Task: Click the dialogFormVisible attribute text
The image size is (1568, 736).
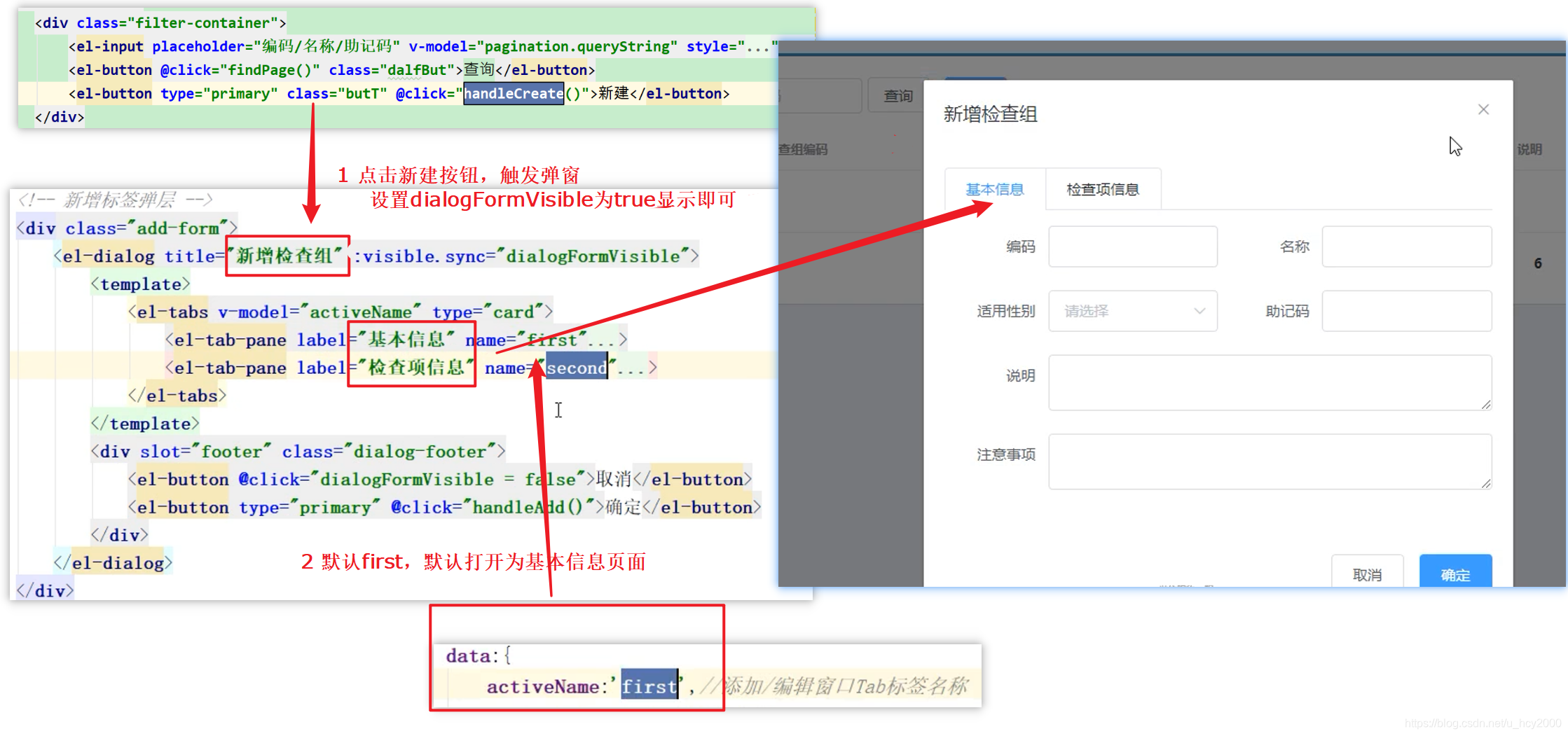Action: point(593,256)
